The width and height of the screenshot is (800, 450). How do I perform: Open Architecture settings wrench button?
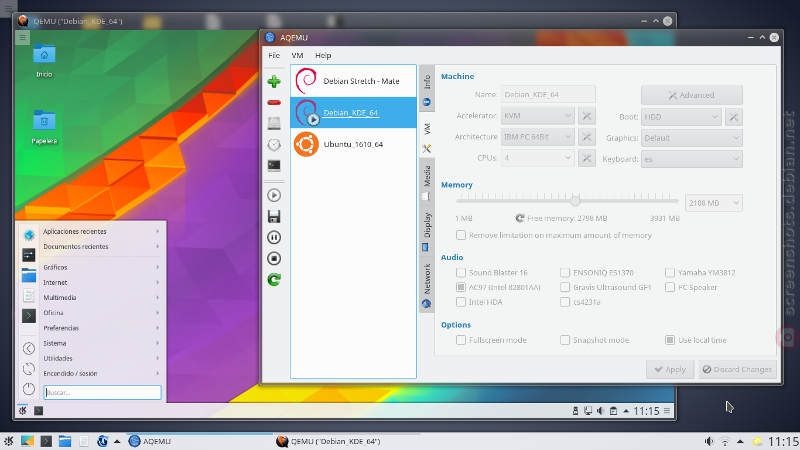[x=587, y=137]
